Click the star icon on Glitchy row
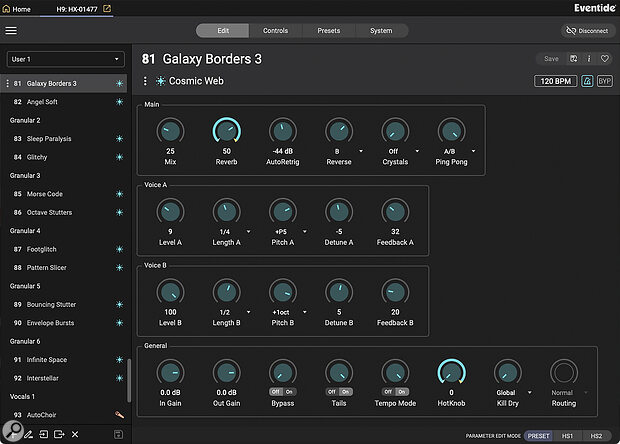This screenshot has height=444, width=620. click(119, 157)
